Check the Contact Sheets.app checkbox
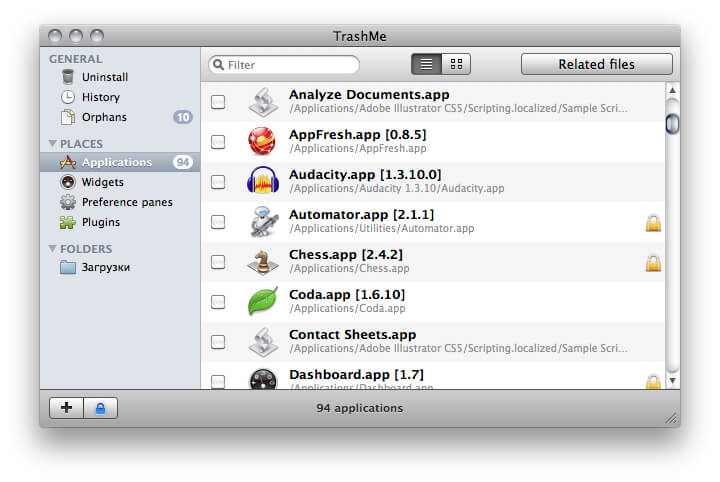The height and width of the screenshot is (482, 720). pos(218,342)
